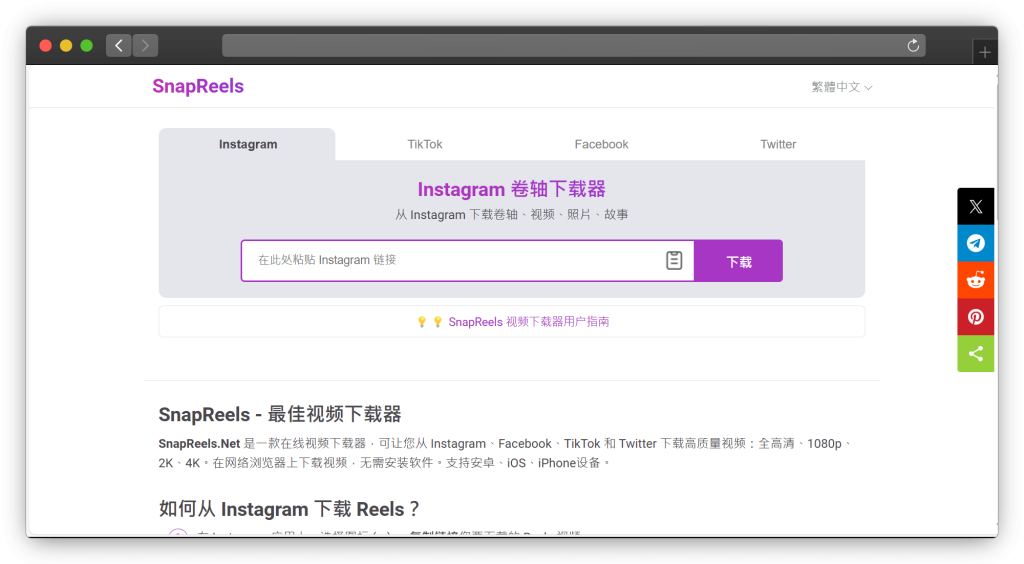Viewport: 1024px width, 564px height.
Task: Reload the page with the refresh icon
Action: click(x=913, y=46)
